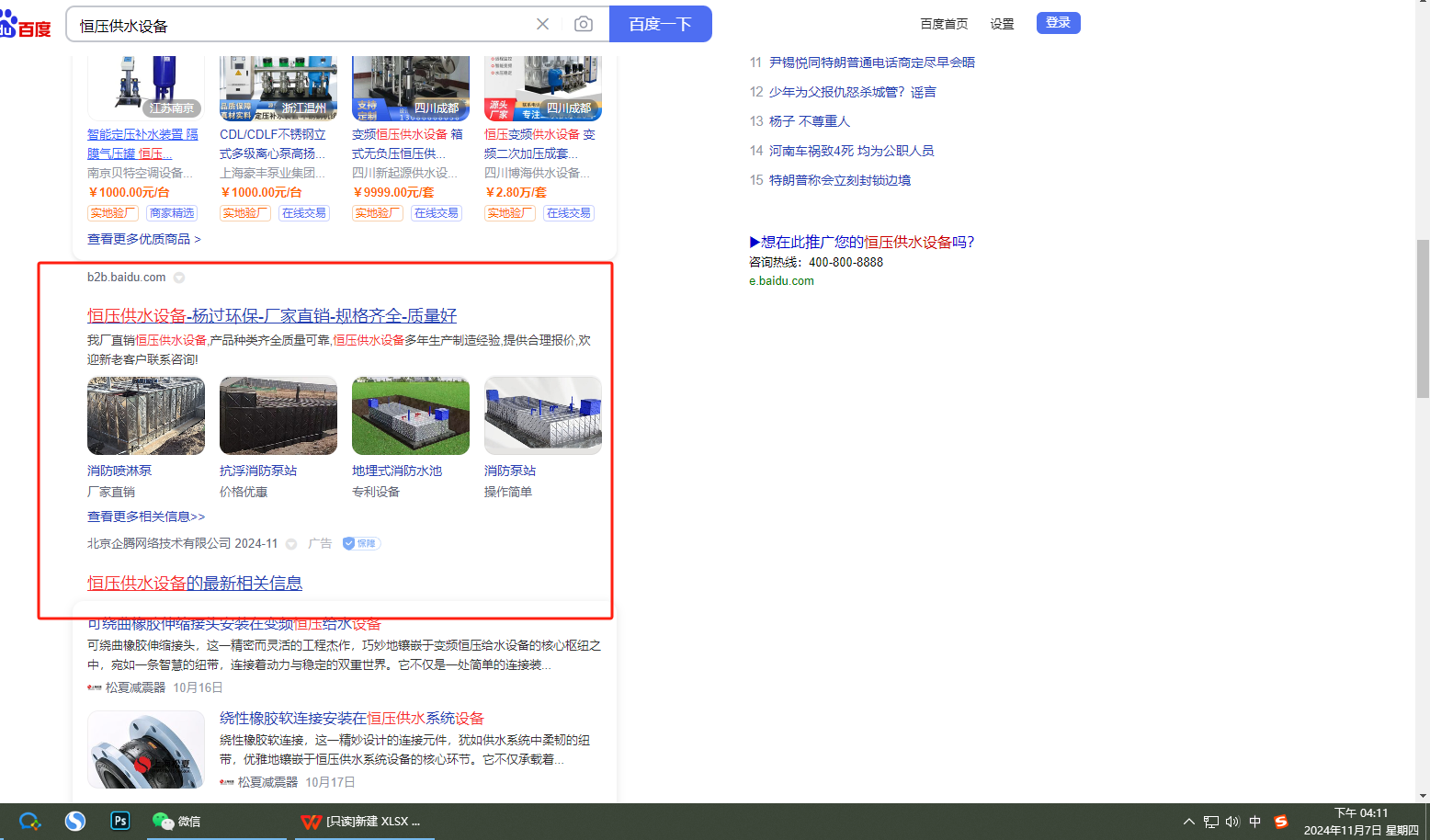Click the 百度一下 search button

click(660, 24)
